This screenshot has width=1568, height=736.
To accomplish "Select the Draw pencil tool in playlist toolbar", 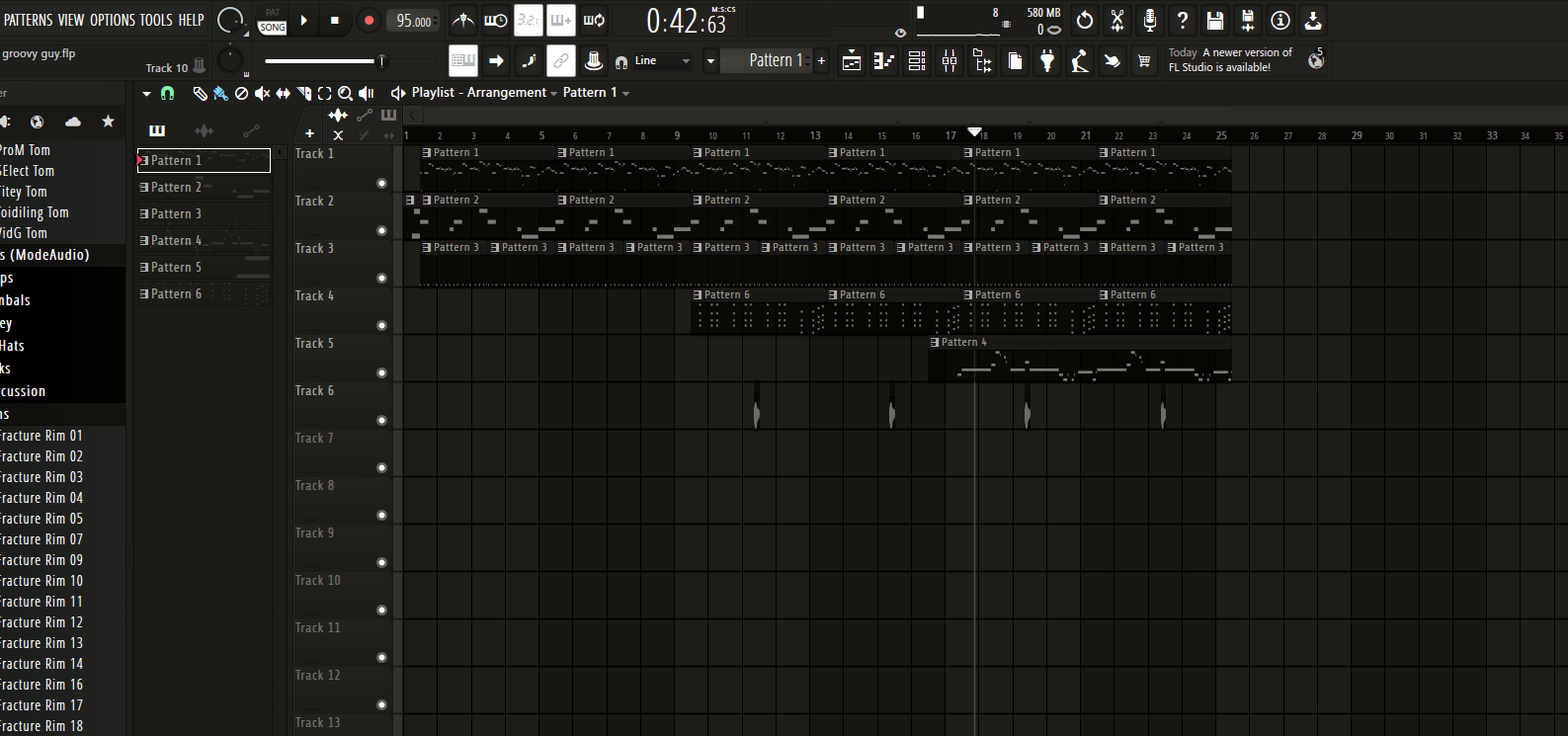I will 200,93.
